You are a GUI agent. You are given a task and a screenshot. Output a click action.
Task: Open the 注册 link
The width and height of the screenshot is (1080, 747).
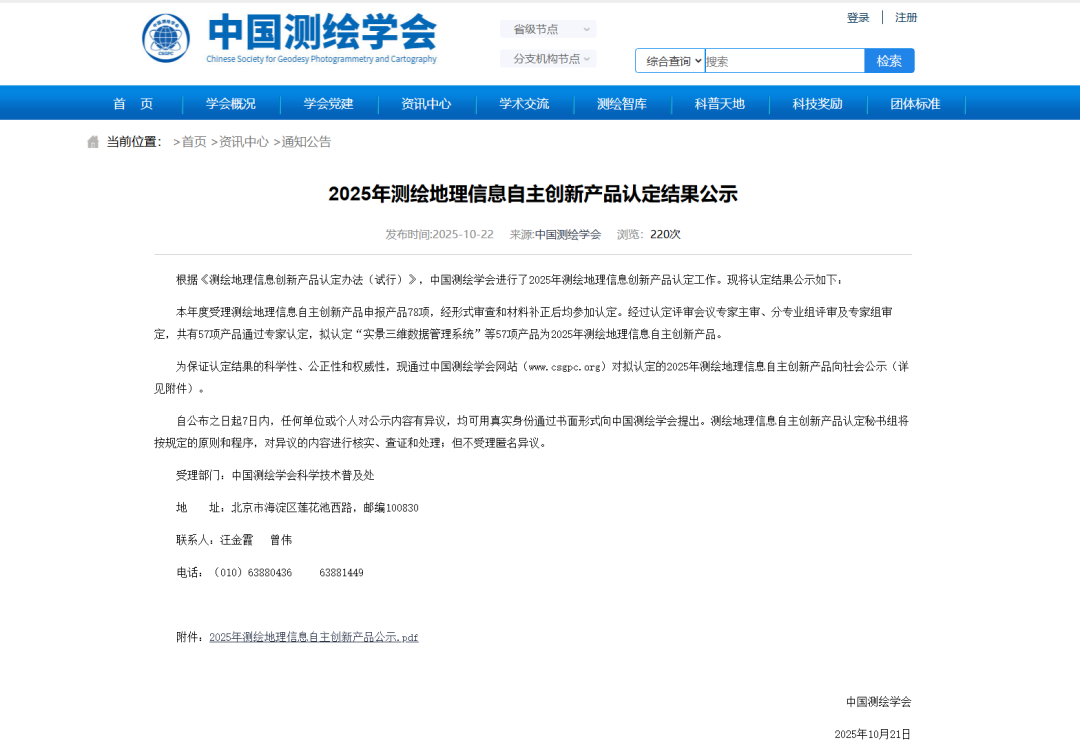click(906, 18)
